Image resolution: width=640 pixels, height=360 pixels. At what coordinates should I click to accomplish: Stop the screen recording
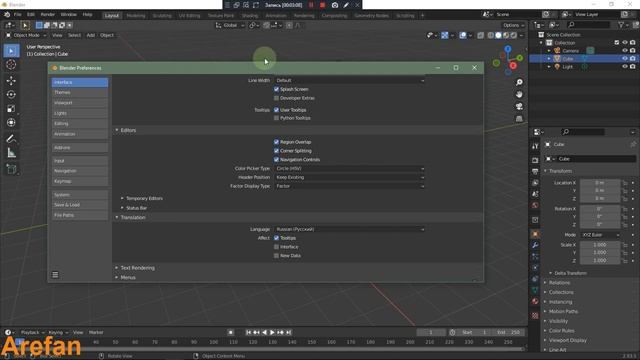coord(322,5)
